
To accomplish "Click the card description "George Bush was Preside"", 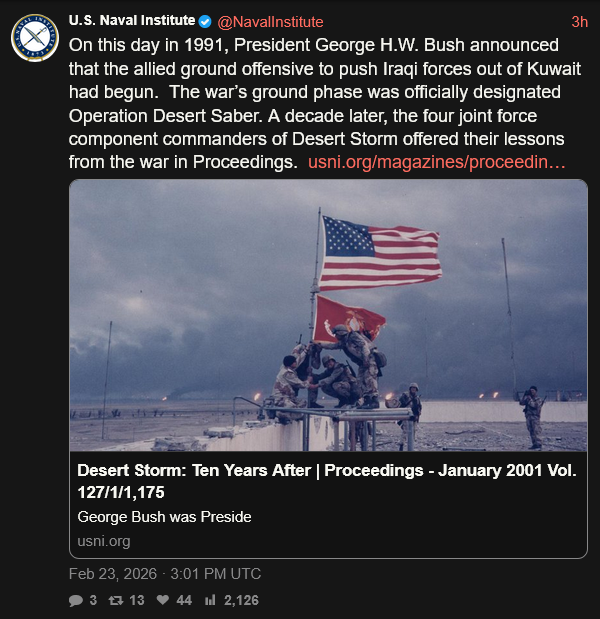I will (x=164, y=517).
